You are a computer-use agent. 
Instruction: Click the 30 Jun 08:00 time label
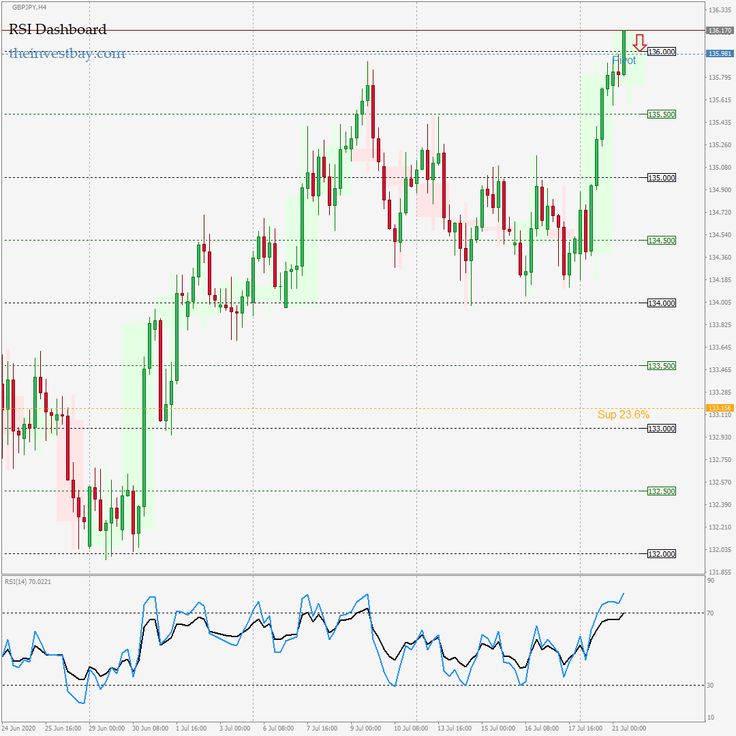[150, 728]
